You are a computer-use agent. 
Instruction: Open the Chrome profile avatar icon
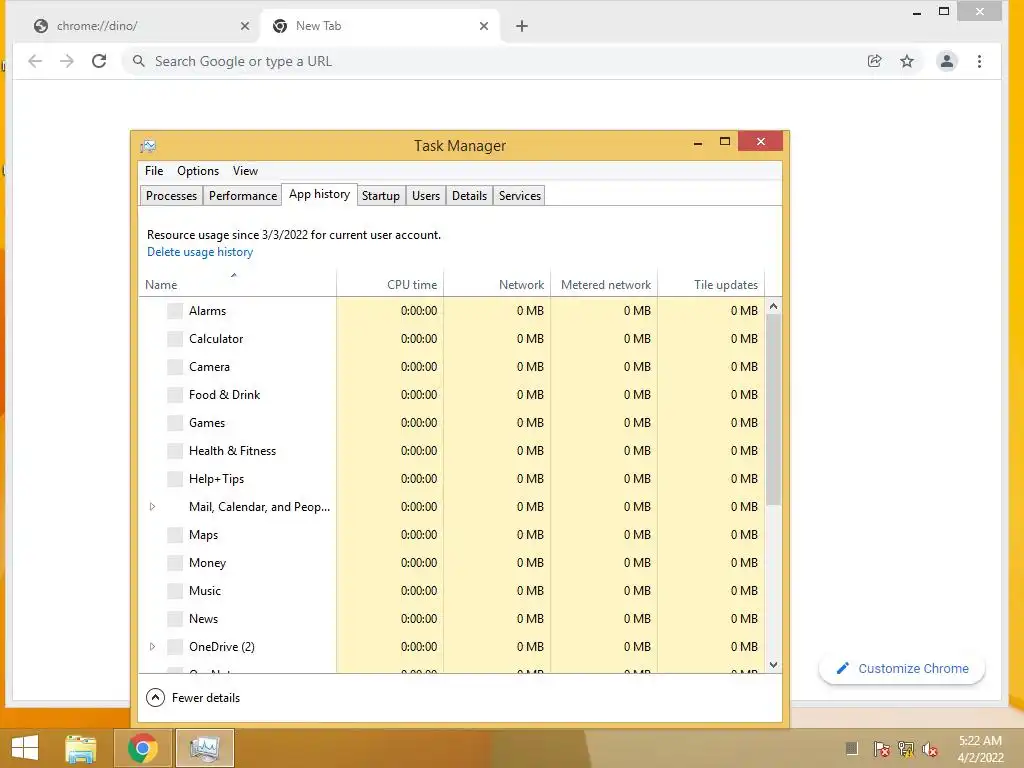(x=947, y=61)
